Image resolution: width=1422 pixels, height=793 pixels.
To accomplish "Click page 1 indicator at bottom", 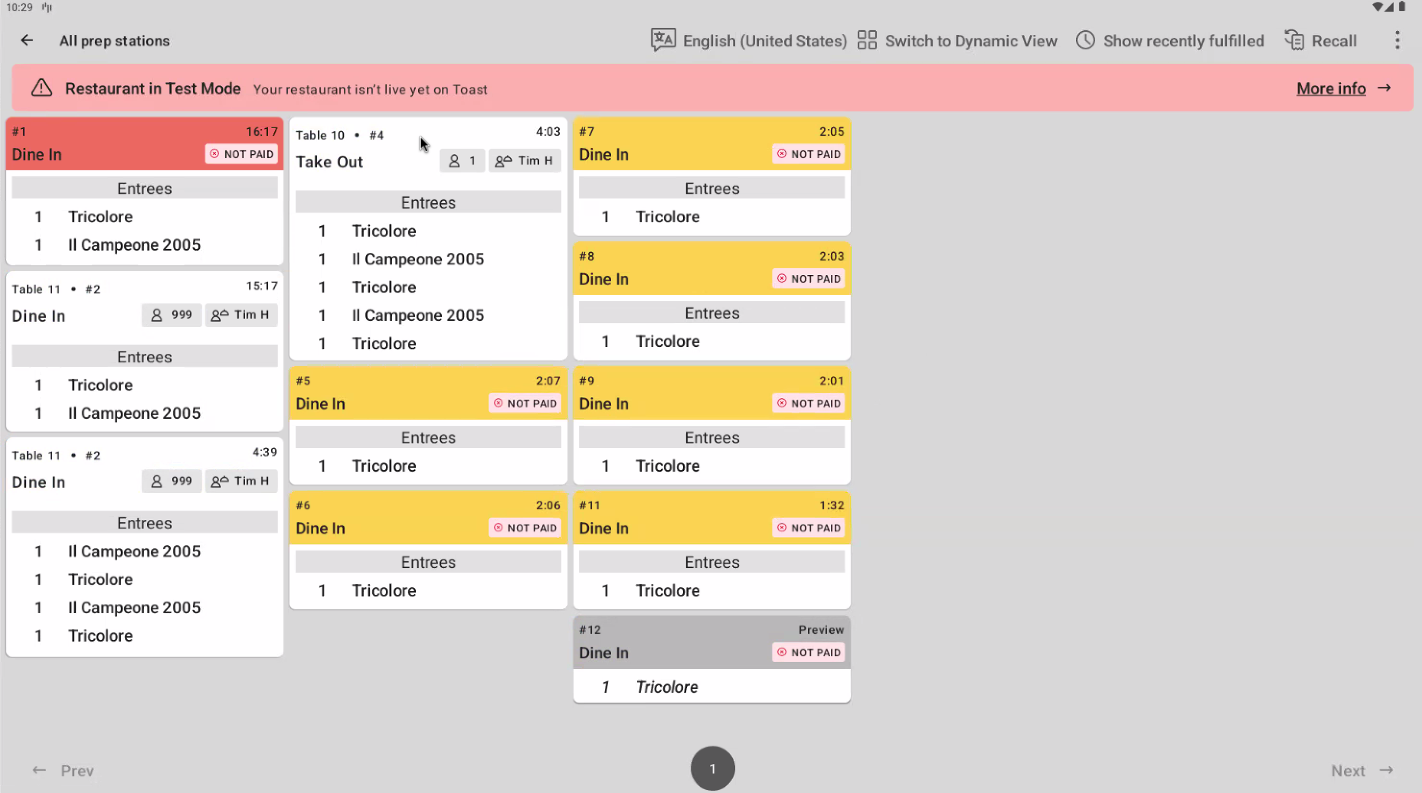I will click(x=712, y=769).
